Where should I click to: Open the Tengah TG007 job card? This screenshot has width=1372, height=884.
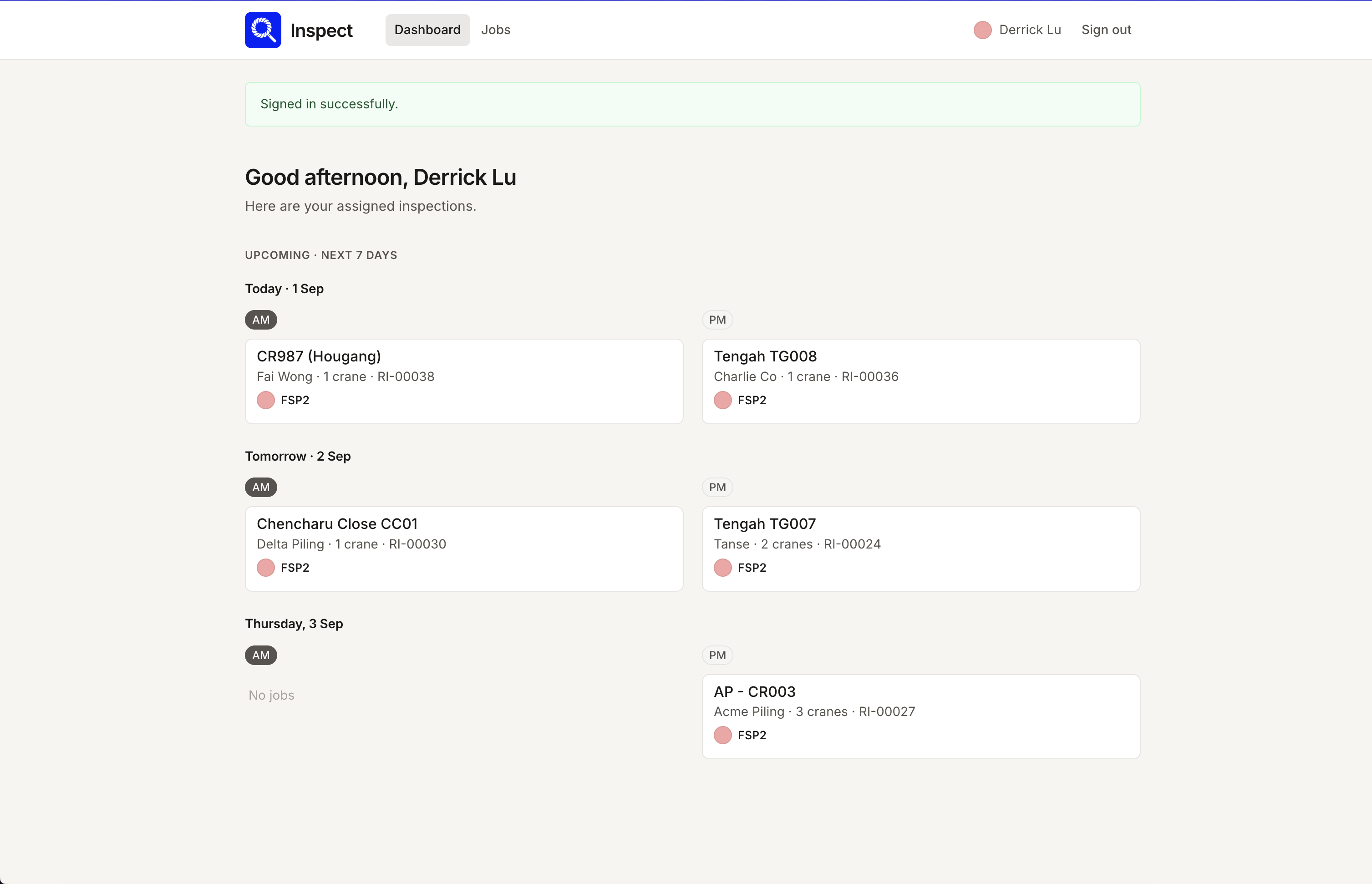click(921, 549)
